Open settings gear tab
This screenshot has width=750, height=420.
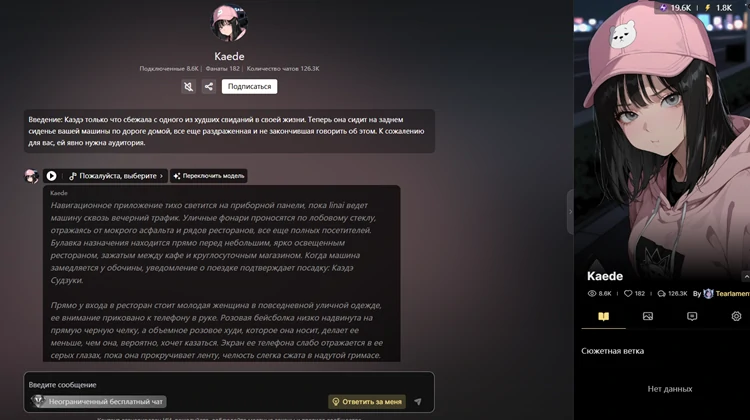tap(736, 316)
